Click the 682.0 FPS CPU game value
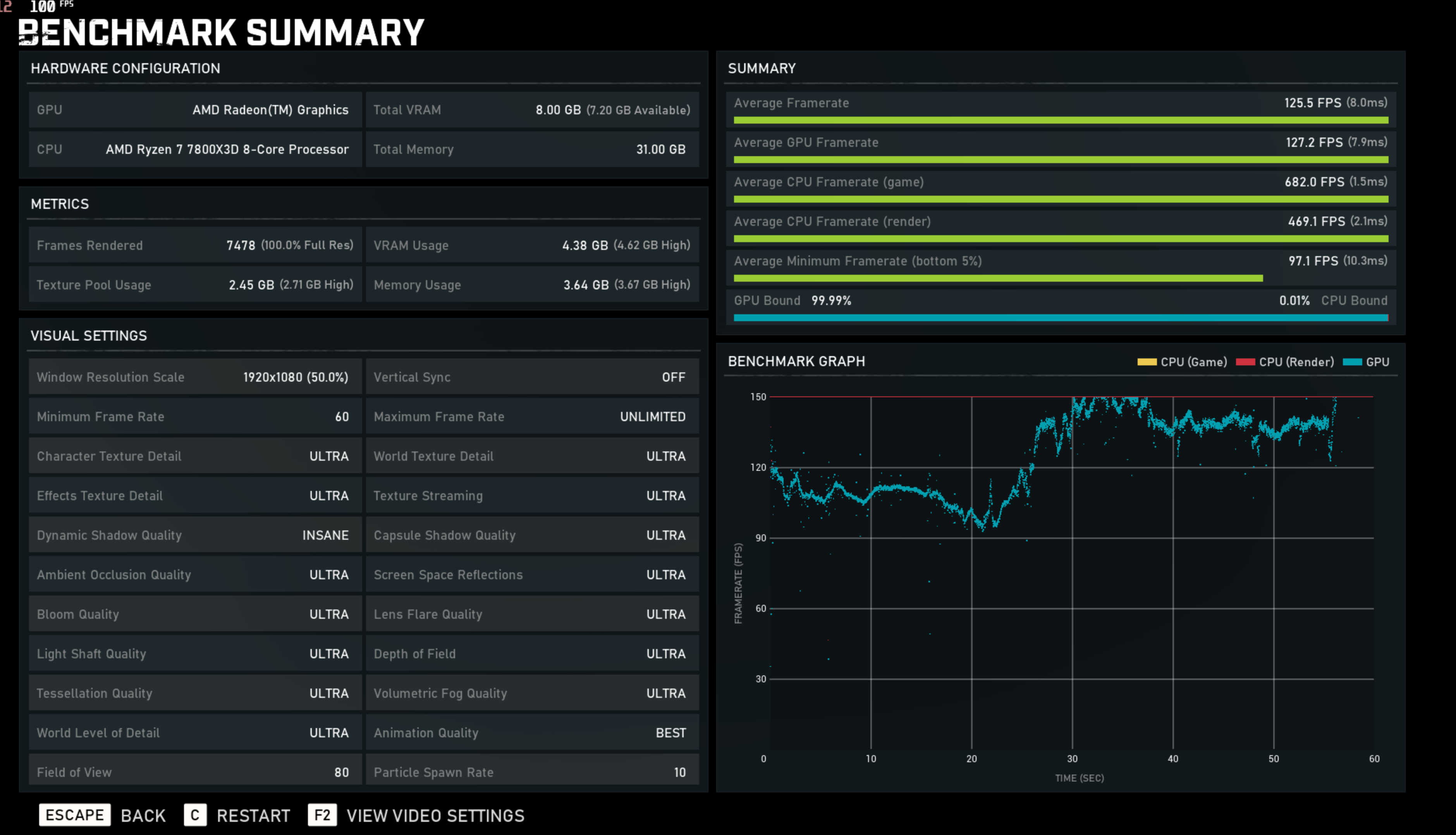Image resolution: width=1456 pixels, height=835 pixels. coord(1314,182)
